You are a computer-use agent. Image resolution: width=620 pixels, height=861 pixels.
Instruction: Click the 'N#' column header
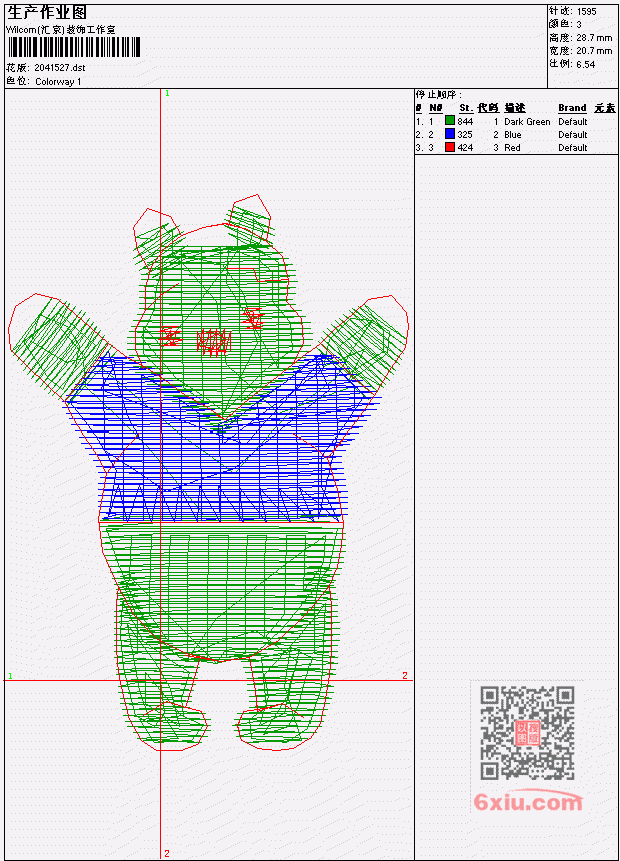(435, 108)
